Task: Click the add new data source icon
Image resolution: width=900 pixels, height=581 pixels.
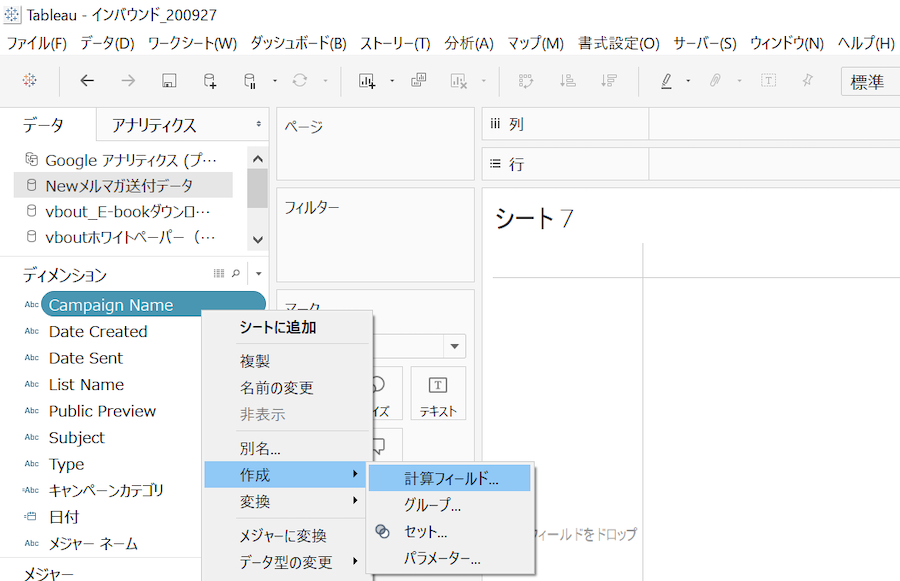Action: (209, 81)
